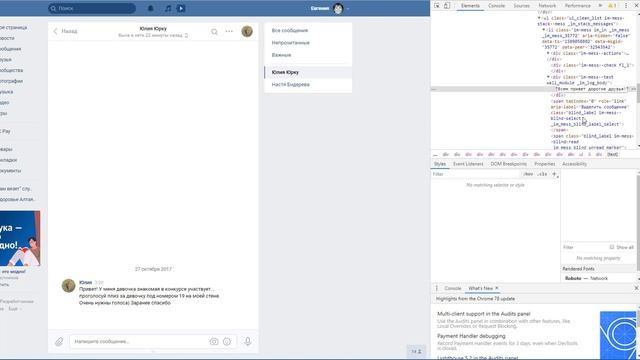The height and width of the screenshot is (360, 640).
Task: Open the Performance tab
Action: 578,6
